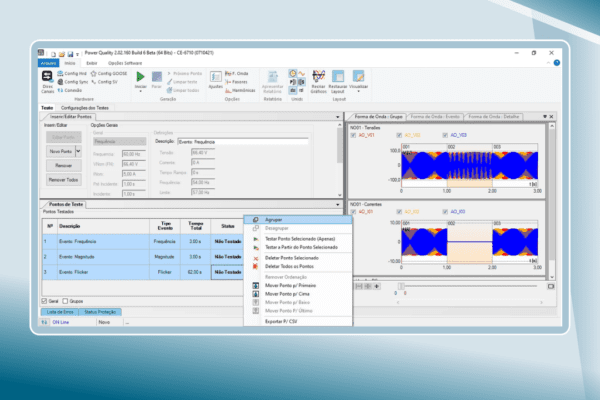Click the new file quick-access icon
The width and height of the screenshot is (600, 400).
54,54
